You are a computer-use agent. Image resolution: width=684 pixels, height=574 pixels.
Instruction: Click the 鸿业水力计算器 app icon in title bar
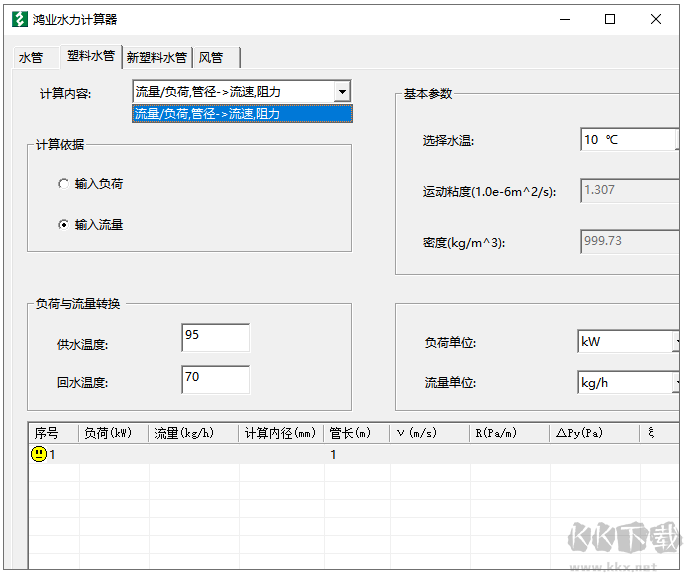pos(19,19)
